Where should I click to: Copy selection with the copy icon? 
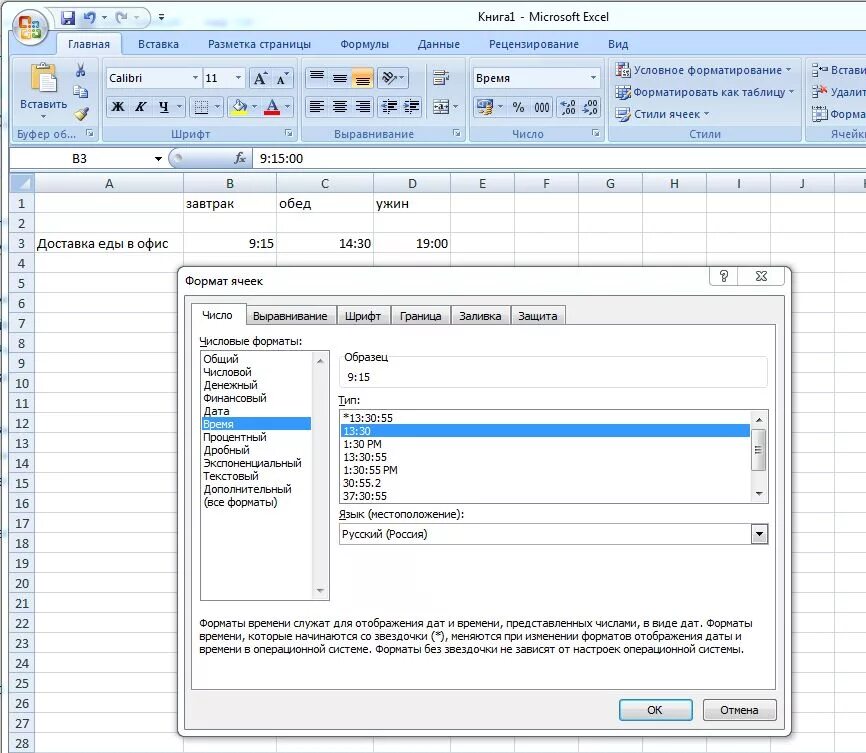click(x=81, y=91)
